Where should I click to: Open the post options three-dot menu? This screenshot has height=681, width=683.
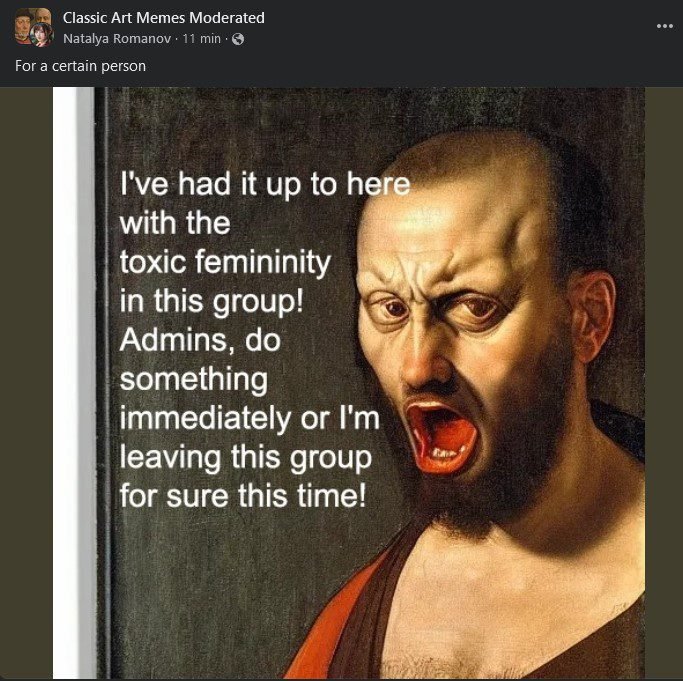click(665, 25)
